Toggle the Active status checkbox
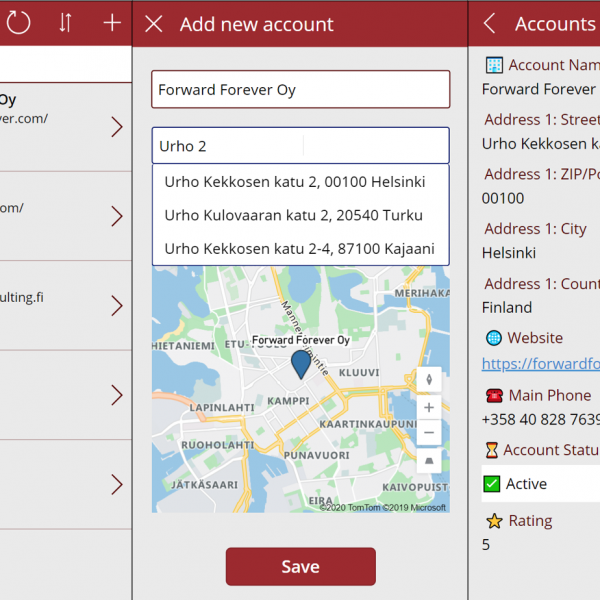Screen dimensions: 600x600 (x=491, y=484)
